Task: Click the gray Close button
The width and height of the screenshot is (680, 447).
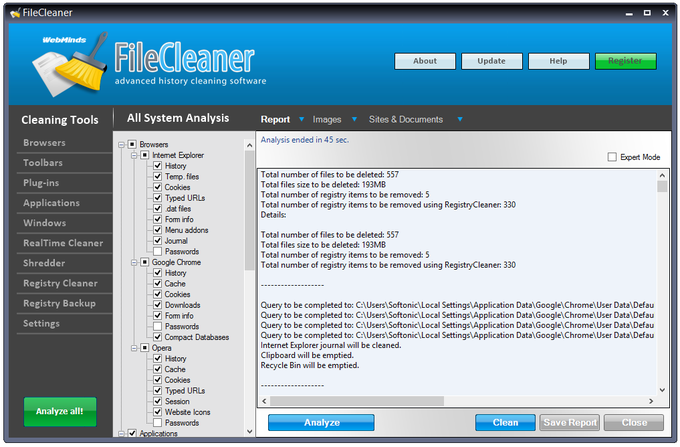Action: (x=634, y=422)
